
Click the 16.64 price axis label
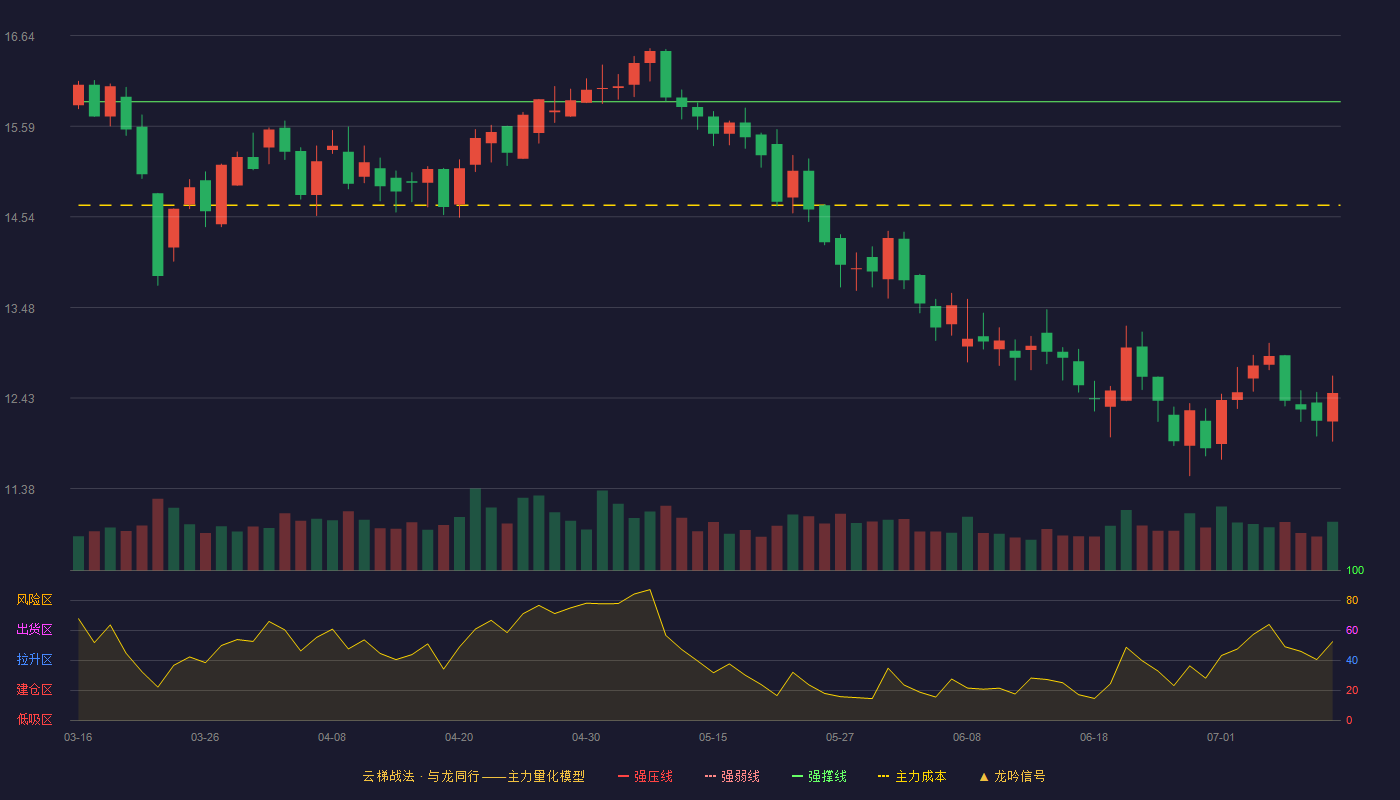[x=19, y=37]
